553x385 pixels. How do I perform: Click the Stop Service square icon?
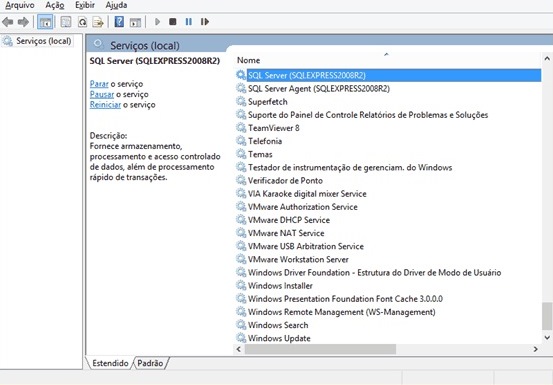(x=172, y=22)
